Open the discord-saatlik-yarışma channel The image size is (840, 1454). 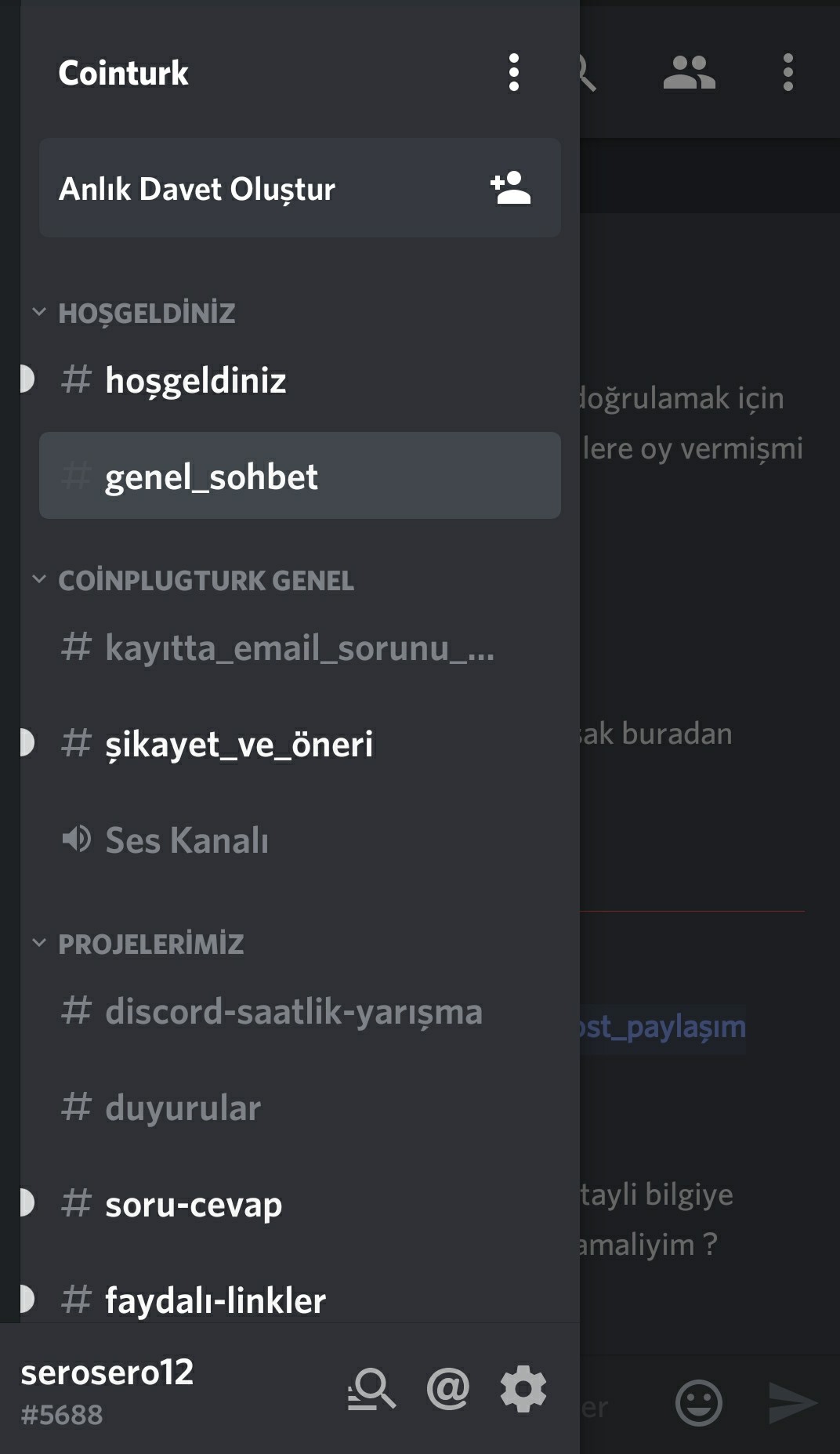tap(293, 1011)
